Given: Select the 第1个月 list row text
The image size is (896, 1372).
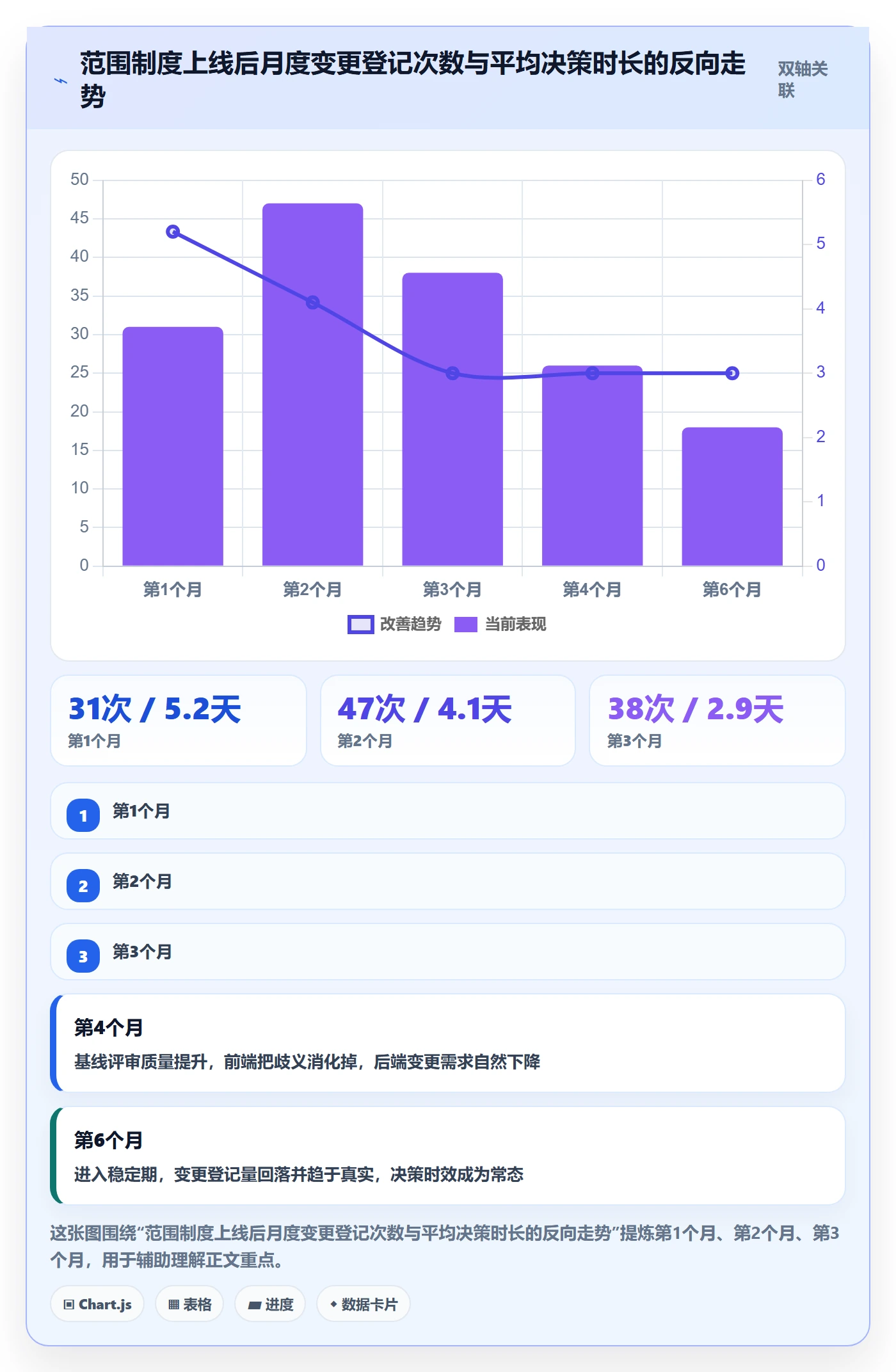Looking at the screenshot, I should pos(141,811).
